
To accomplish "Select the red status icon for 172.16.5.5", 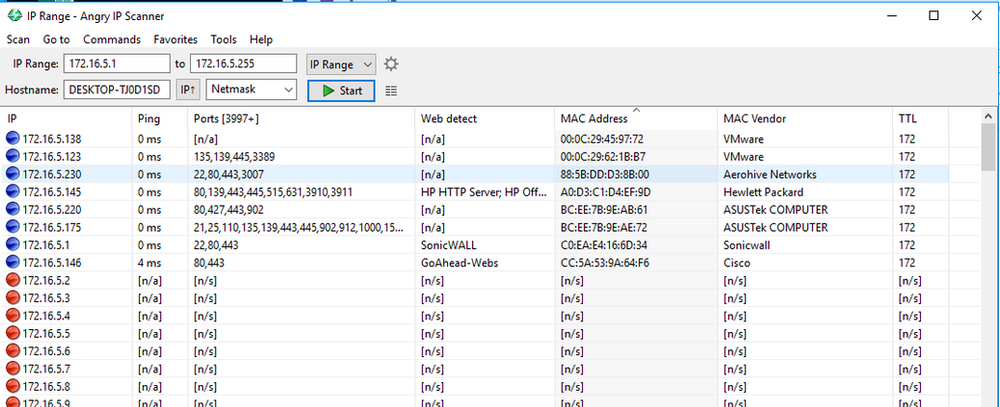I will (13, 333).
